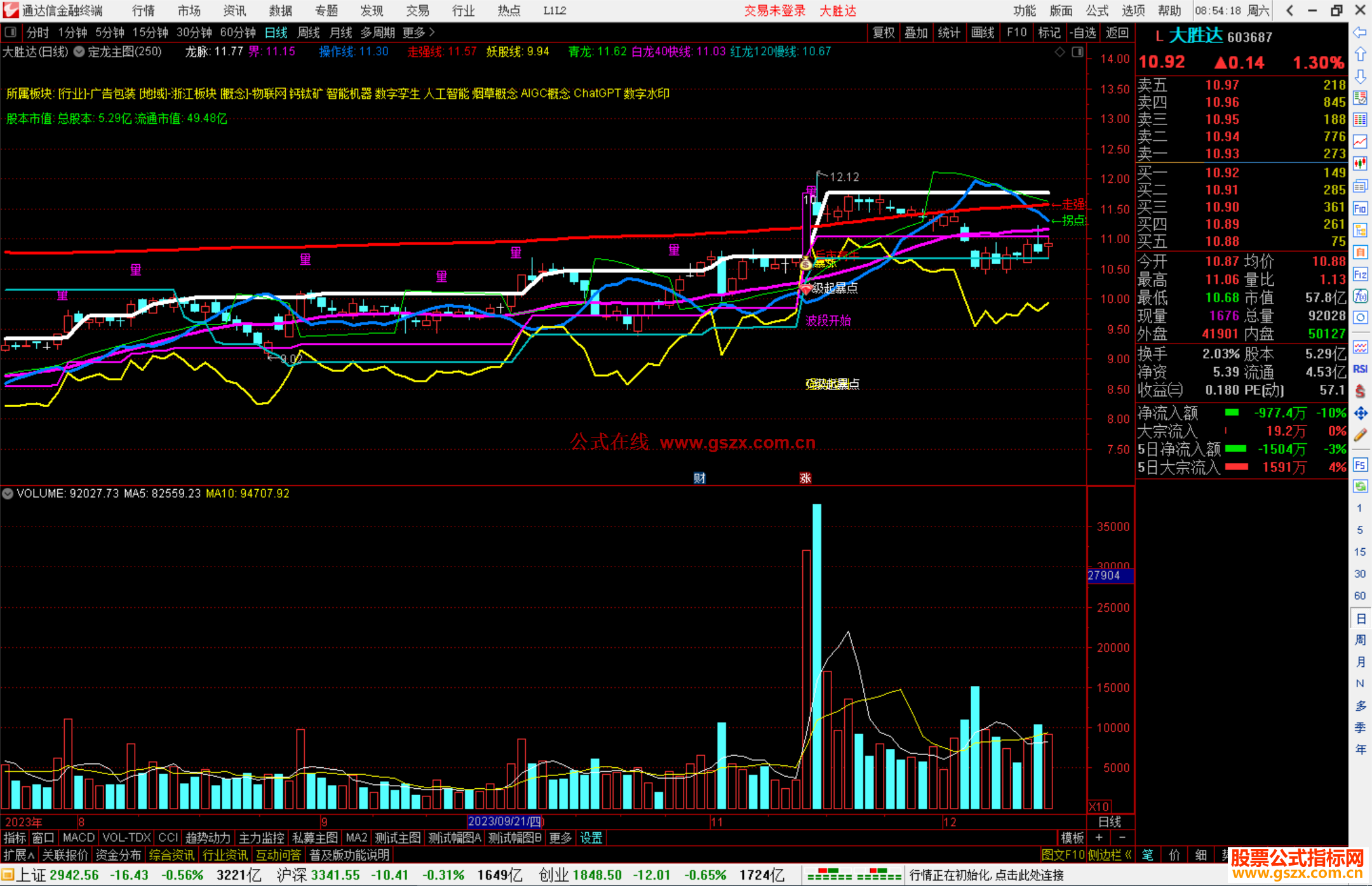1372x886 pixels.
Task: Click the RSI indicator icon in sidebar
Action: tap(1360, 369)
